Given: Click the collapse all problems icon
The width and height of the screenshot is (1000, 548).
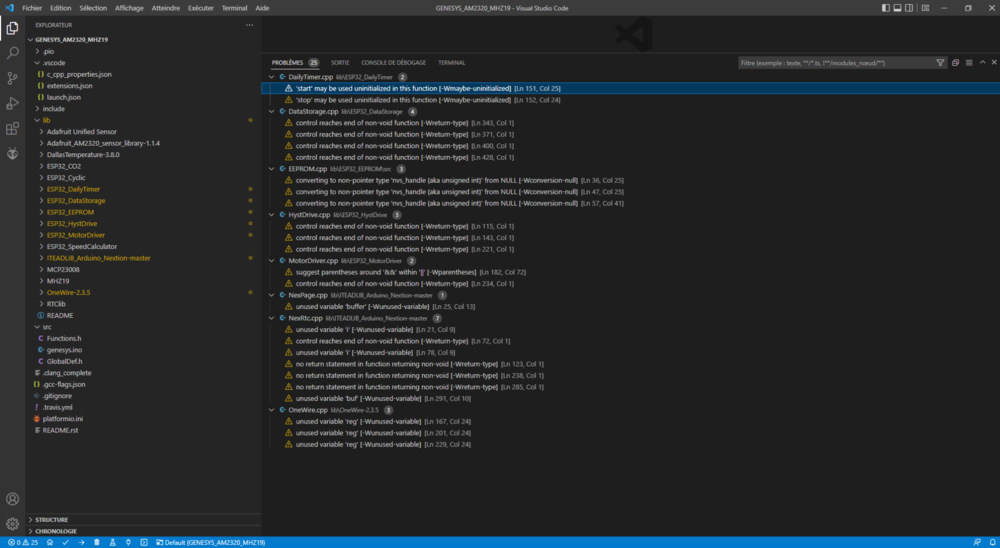Looking at the screenshot, I should (x=955, y=63).
